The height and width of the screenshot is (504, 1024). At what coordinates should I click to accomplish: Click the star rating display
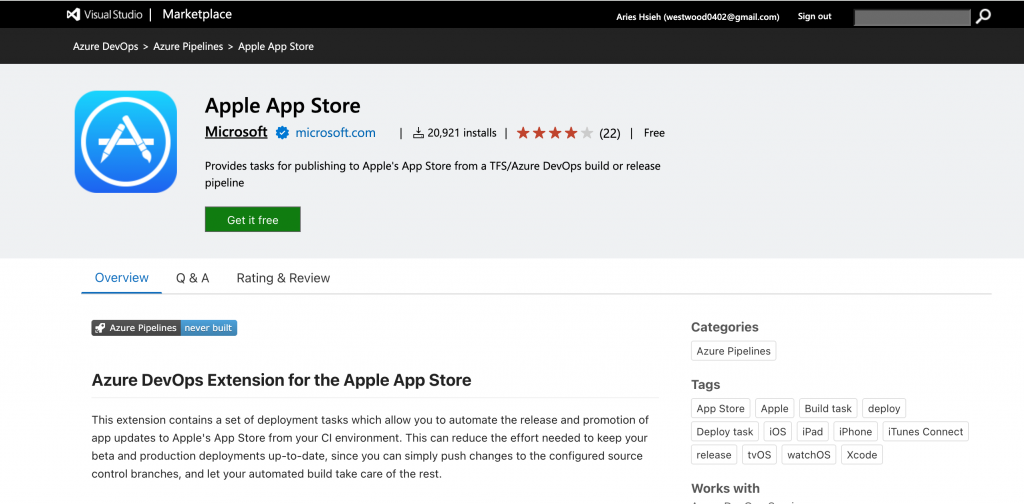pyautogui.click(x=554, y=133)
